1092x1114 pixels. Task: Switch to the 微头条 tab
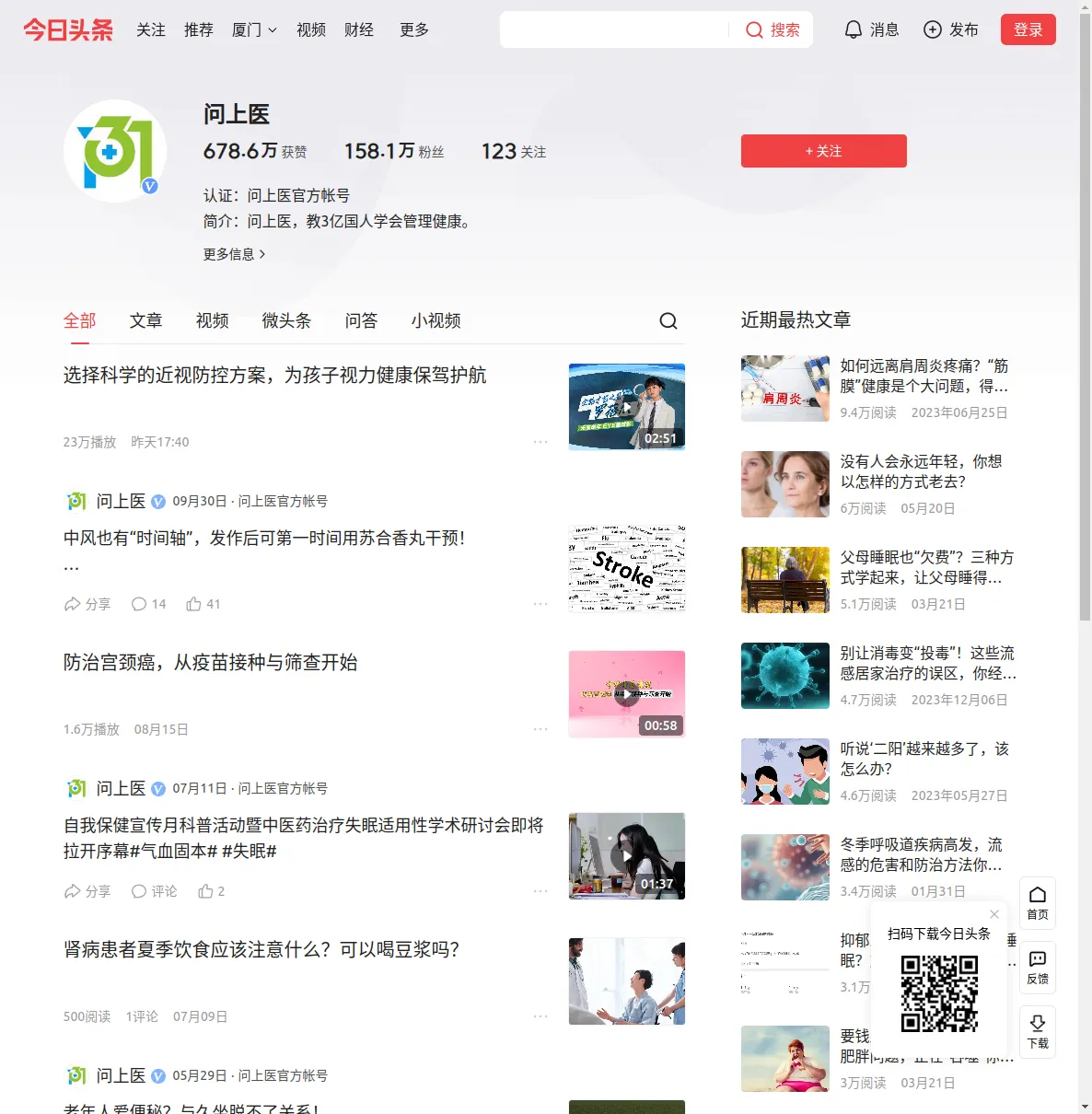point(286,320)
